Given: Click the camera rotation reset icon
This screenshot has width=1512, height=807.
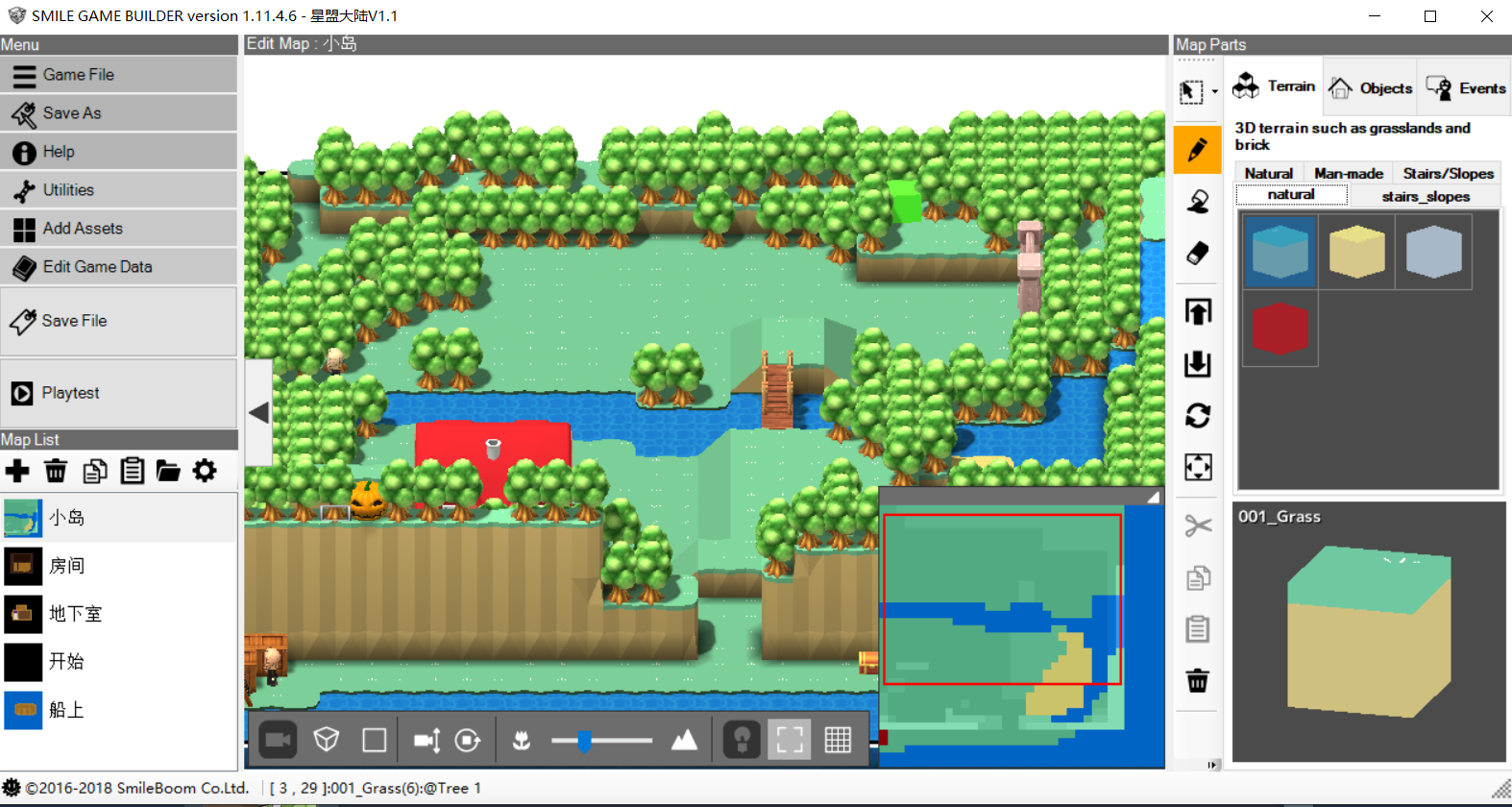Looking at the screenshot, I should (468, 739).
